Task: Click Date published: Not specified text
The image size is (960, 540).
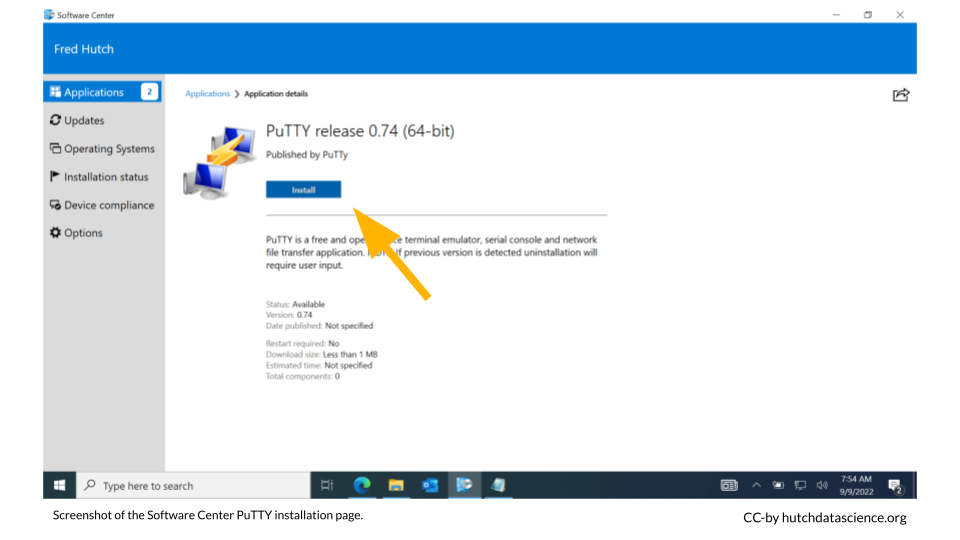Action: (319, 326)
